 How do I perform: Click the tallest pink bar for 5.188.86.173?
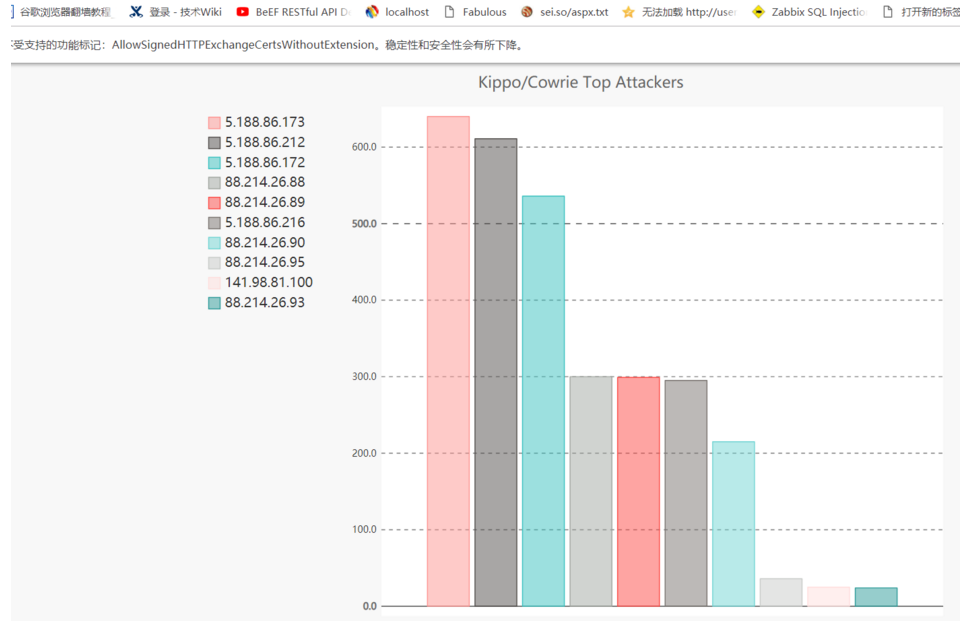tap(448, 361)
